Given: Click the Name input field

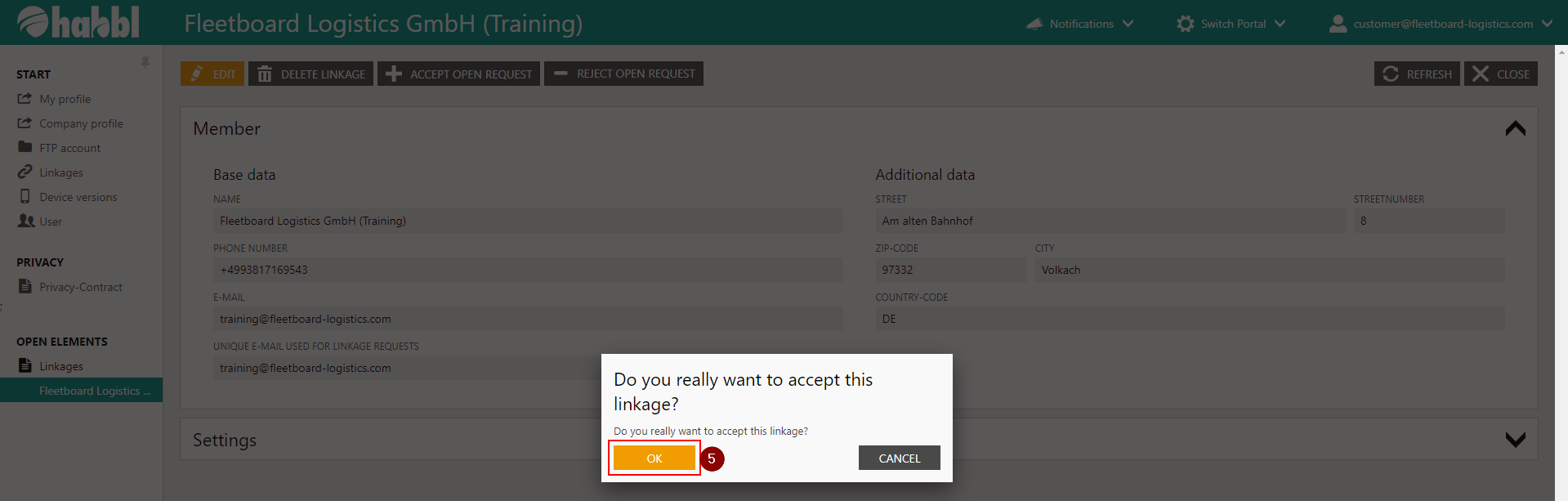Looking at the screenshot, I should click(x=527, y=221).
